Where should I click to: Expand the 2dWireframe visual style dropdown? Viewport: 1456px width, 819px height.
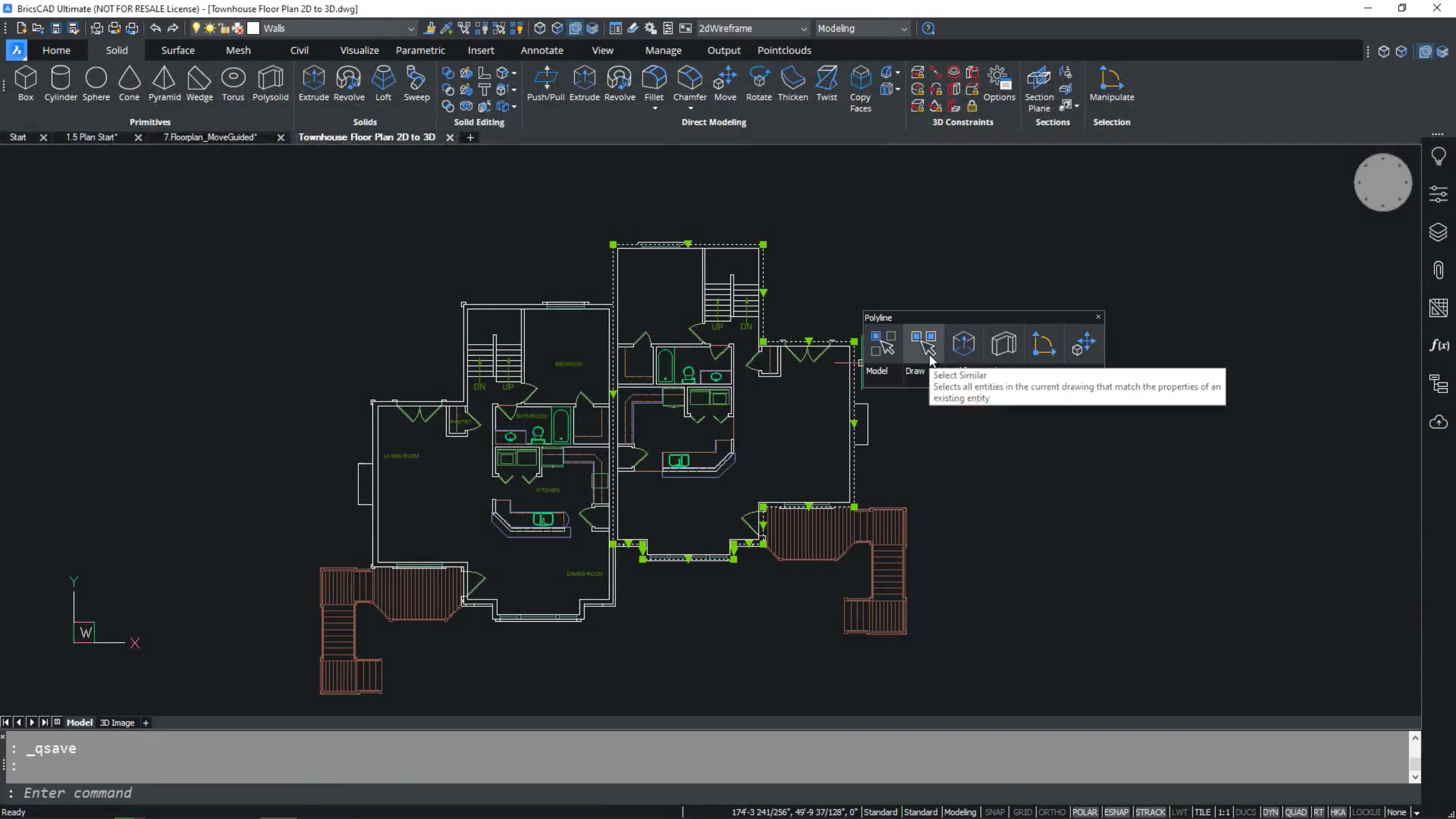803,28
